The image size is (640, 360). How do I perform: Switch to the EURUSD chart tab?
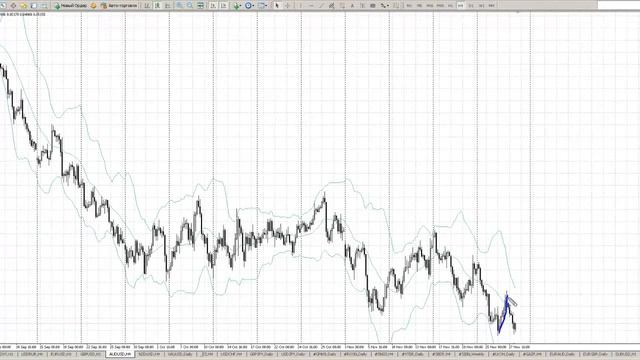[61, 354]
